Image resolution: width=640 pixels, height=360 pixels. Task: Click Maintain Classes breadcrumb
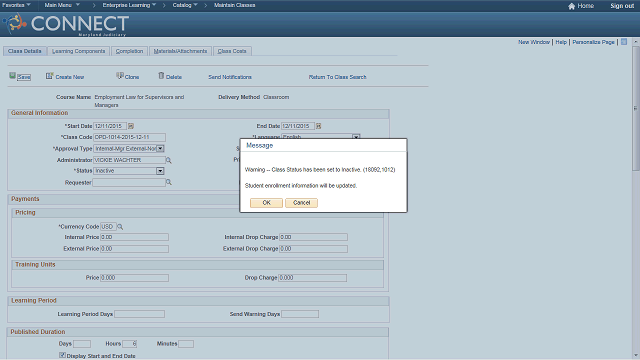click(x=235, y=5)
